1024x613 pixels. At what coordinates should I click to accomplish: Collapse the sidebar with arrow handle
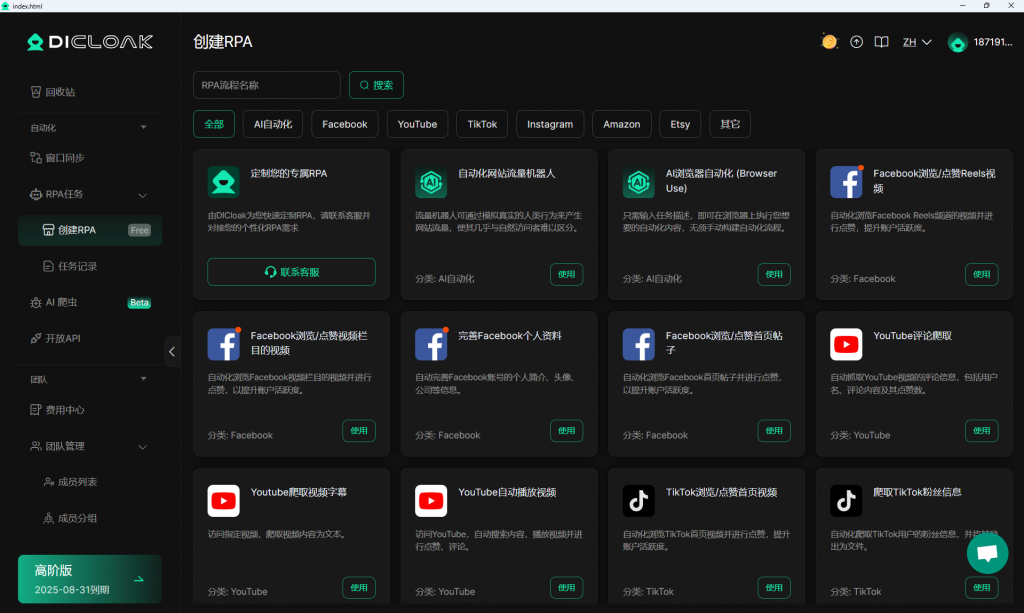tap(172, 352)
